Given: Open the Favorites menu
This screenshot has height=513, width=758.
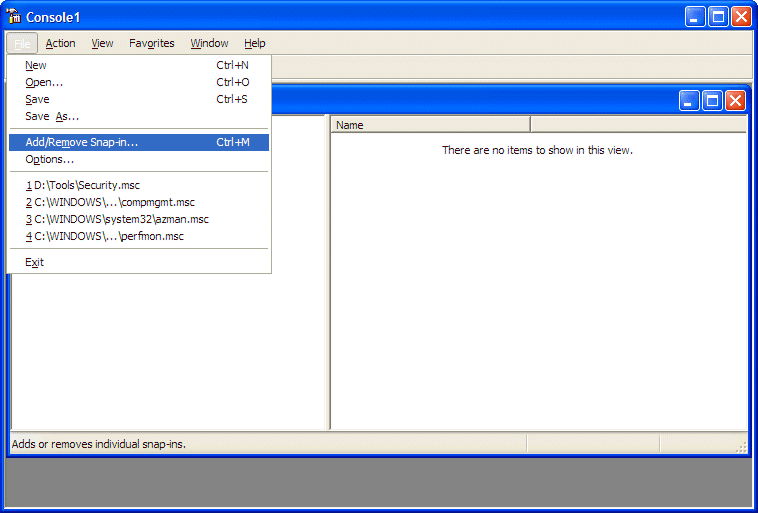Looking at the screenshot, I should [151, 44].
